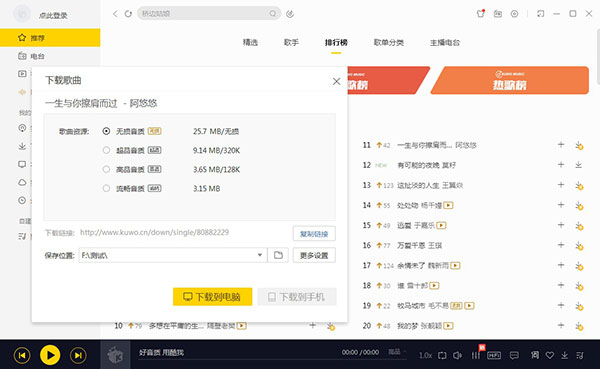
Task: Add song 12 有可能的夜晚 with plus icon
Action: 561,165
